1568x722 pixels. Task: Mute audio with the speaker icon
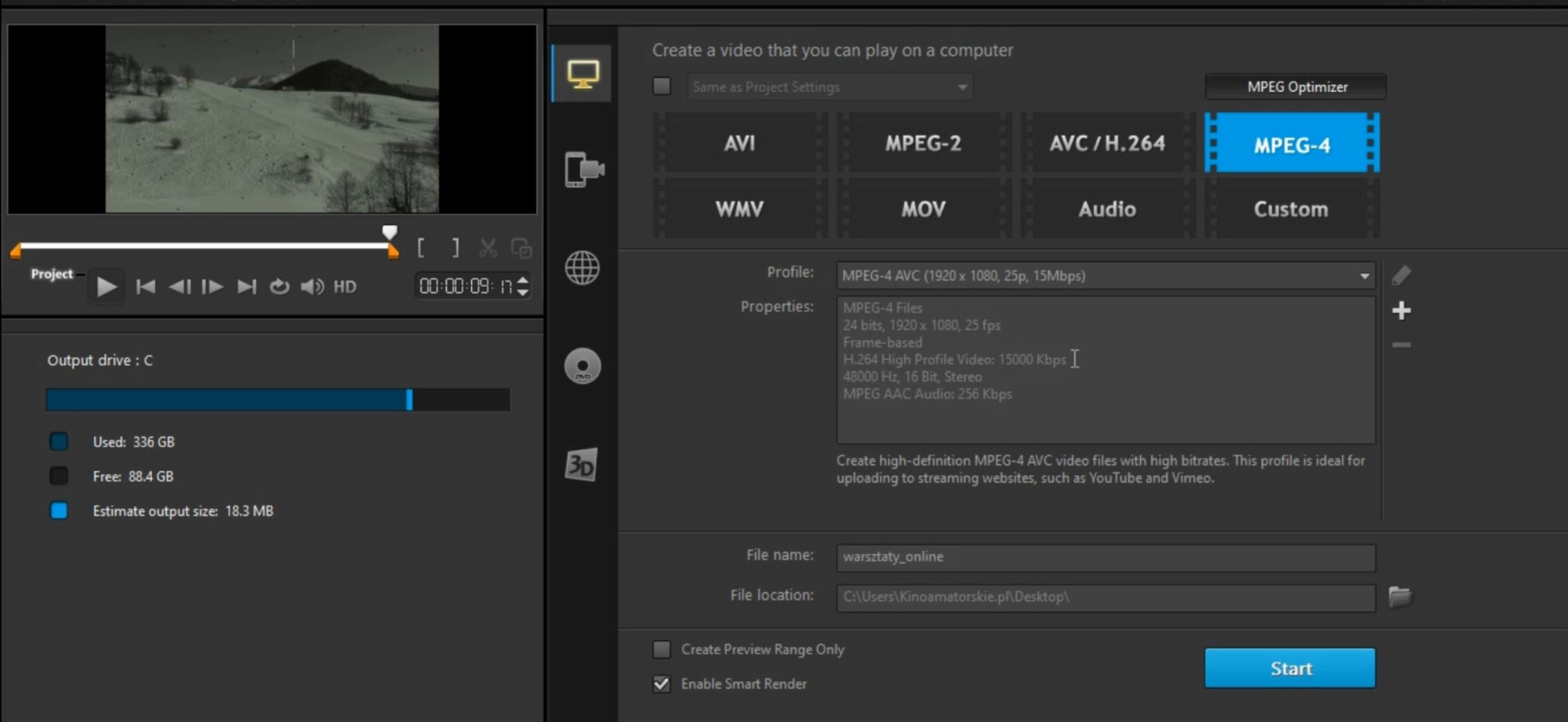coord(312,287)
